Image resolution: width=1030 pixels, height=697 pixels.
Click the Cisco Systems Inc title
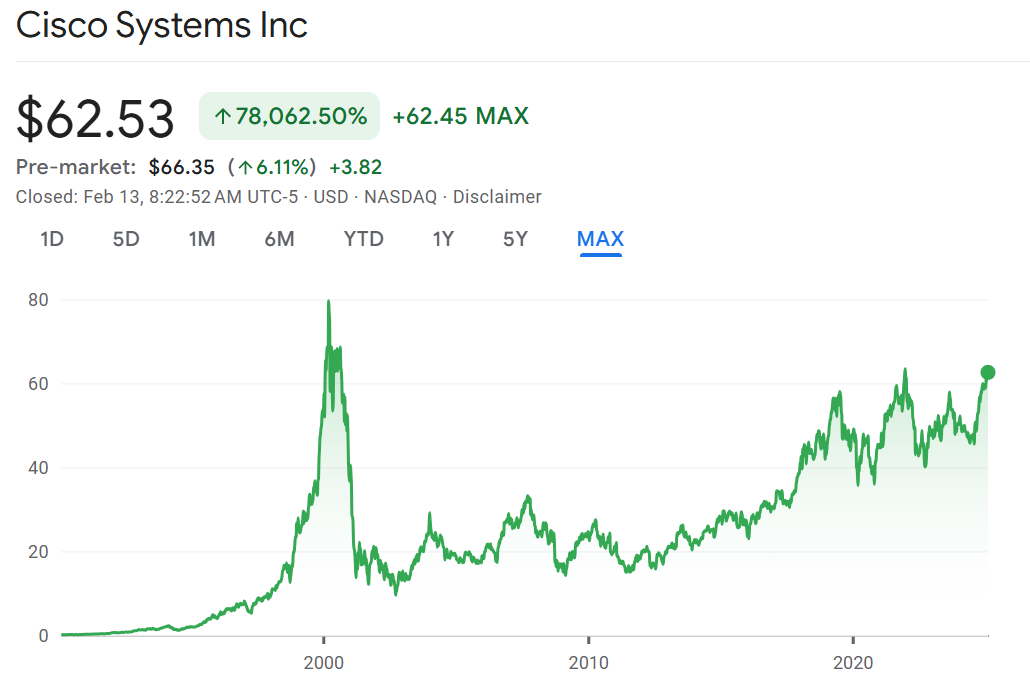(x=162, y=26)
